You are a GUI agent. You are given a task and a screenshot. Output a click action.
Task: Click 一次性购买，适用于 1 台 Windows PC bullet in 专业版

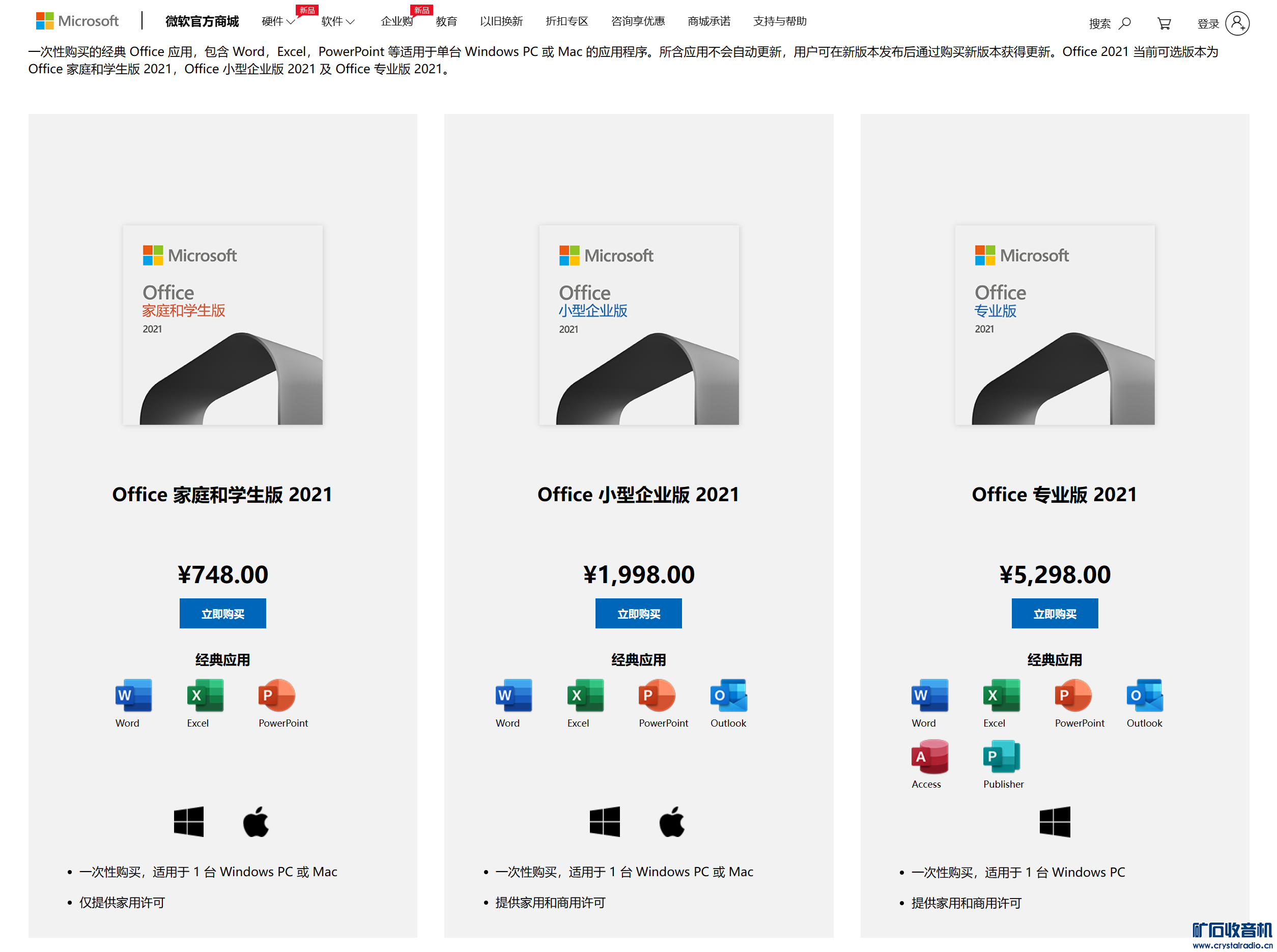[1018, 872]
